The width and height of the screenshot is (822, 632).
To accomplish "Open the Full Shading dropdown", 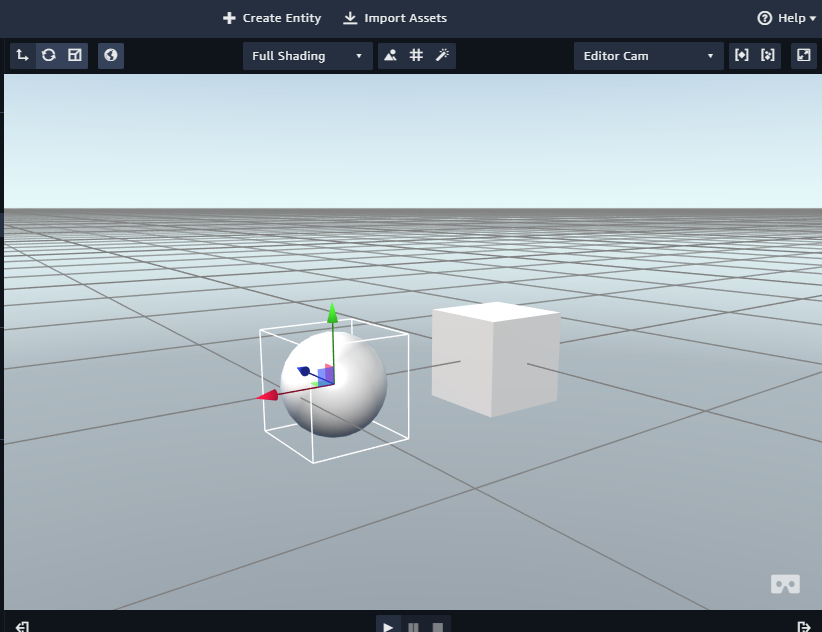I will click(307, 56).
